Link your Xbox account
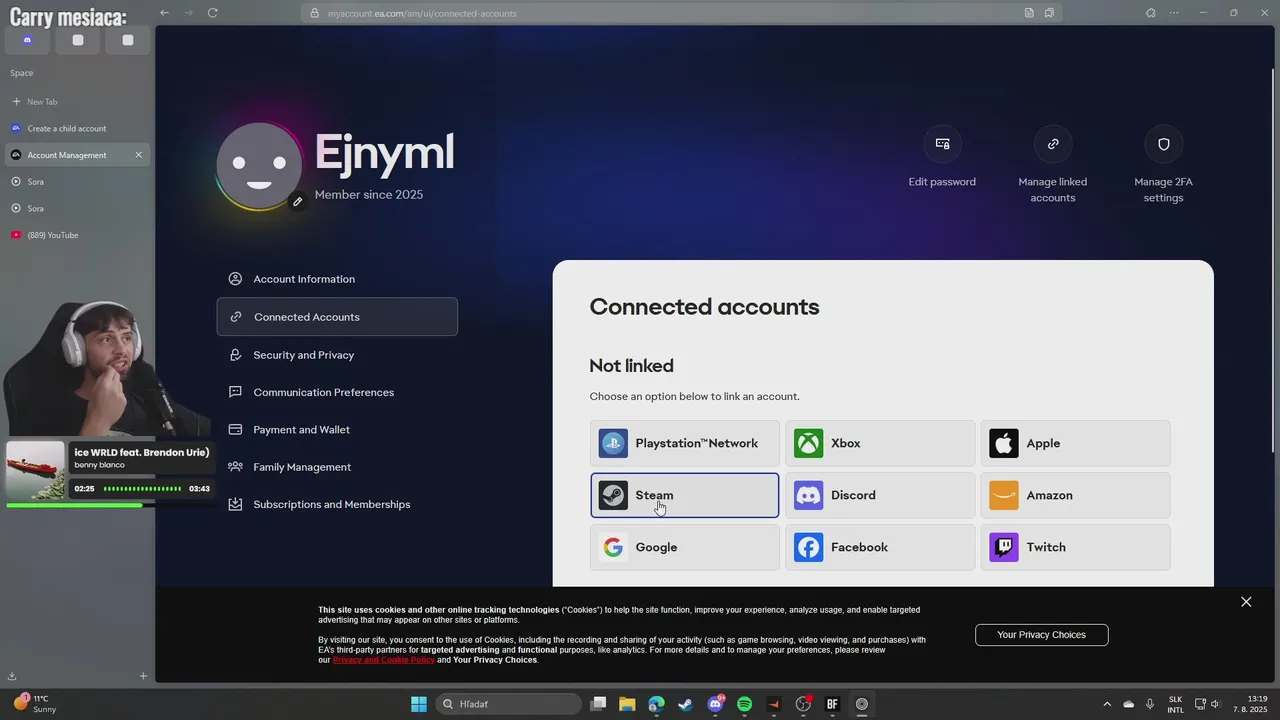The width and height of the screenshot is (1280, 720). coord(879,443)
